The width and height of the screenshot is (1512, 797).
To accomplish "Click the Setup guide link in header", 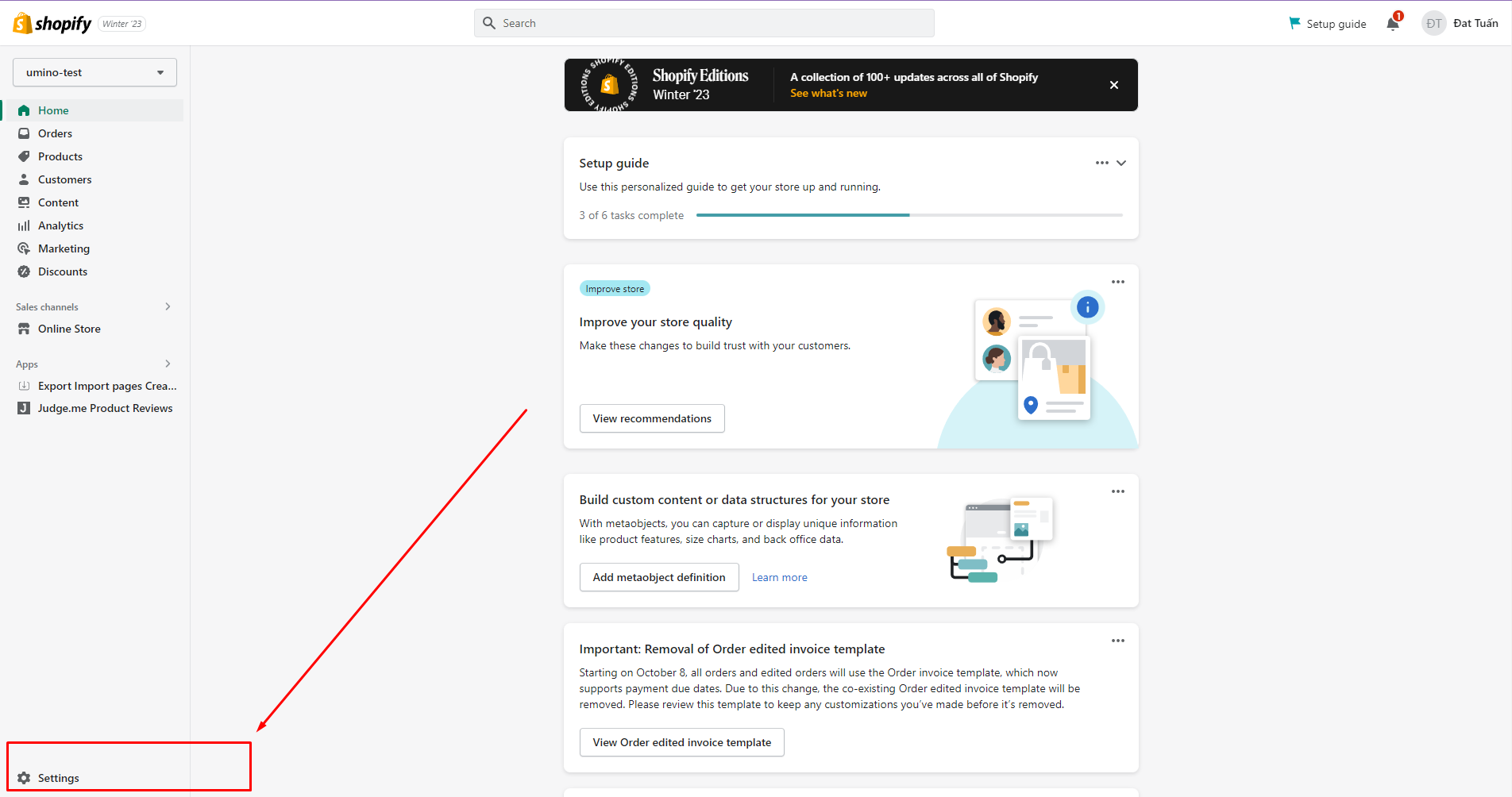I will click(1328, 23).
